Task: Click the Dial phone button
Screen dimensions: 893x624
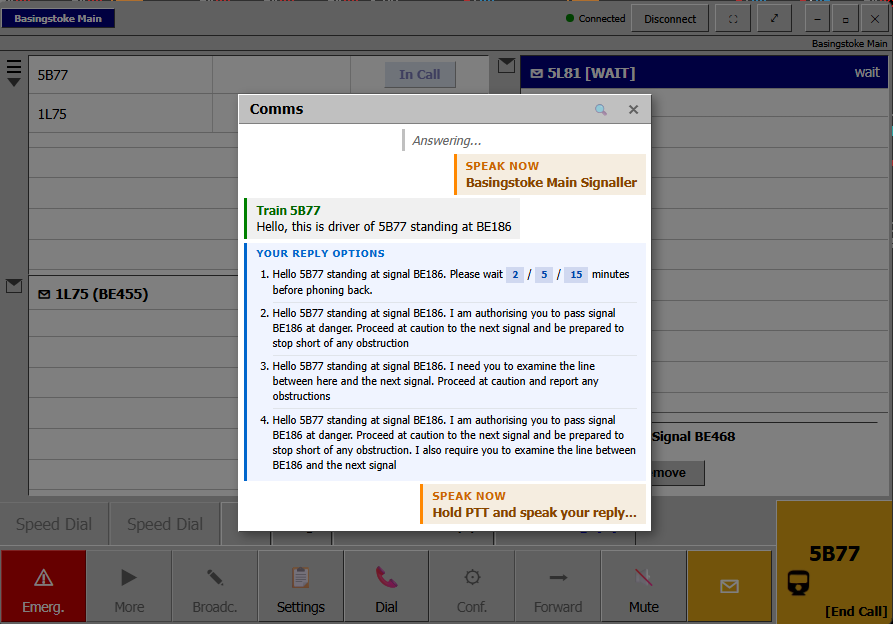Action: tap(386, 586)
